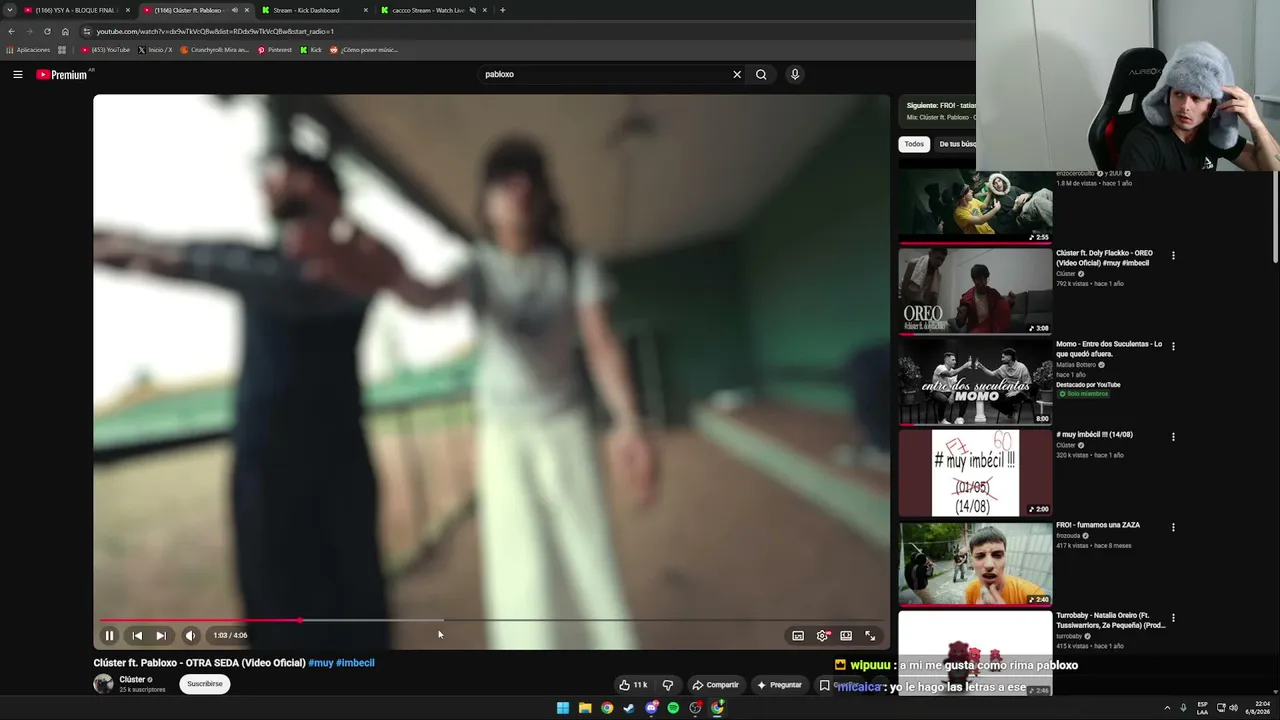This screenshot has width=1280, height=720.
Task: Clear the YouTube search text with the X
Action: pos(737,74)
